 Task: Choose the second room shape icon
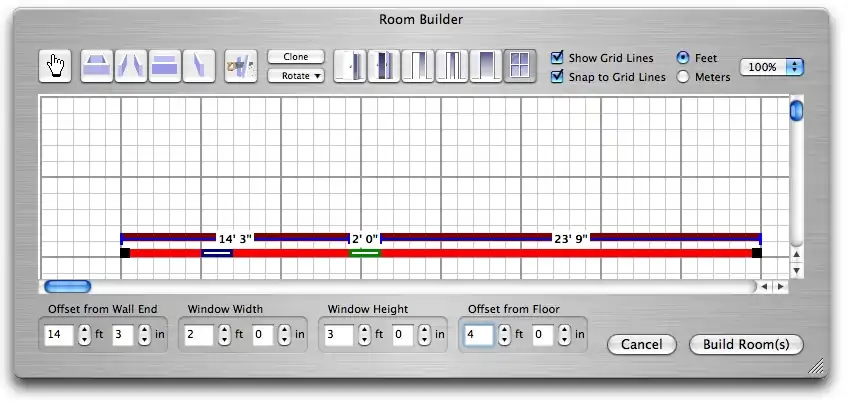(130, 67)
